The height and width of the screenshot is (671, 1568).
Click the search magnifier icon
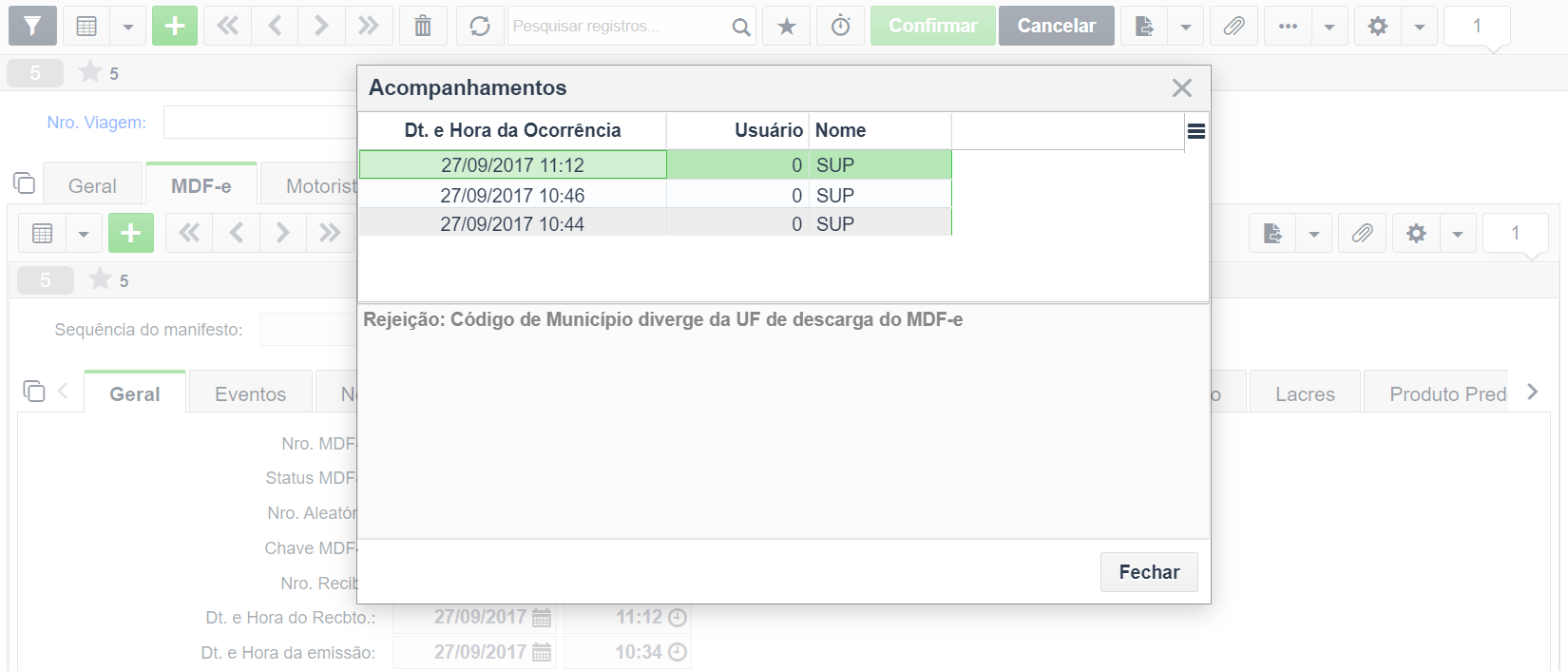741,27
